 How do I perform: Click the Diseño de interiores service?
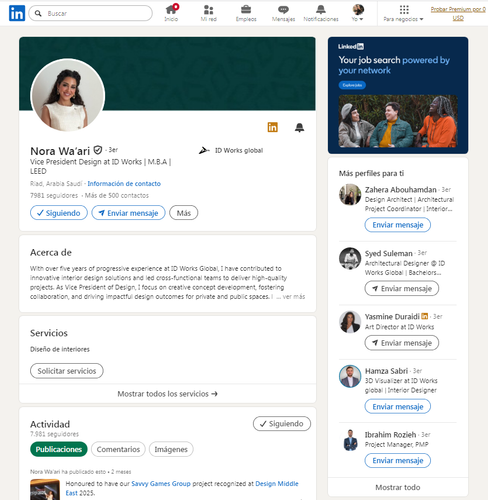coord(60,349)
